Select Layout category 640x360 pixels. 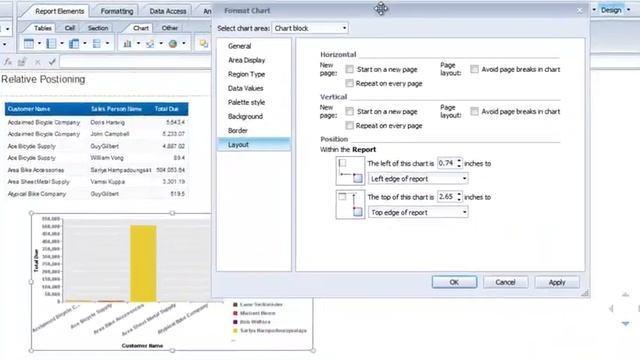[x=254, y=144]
